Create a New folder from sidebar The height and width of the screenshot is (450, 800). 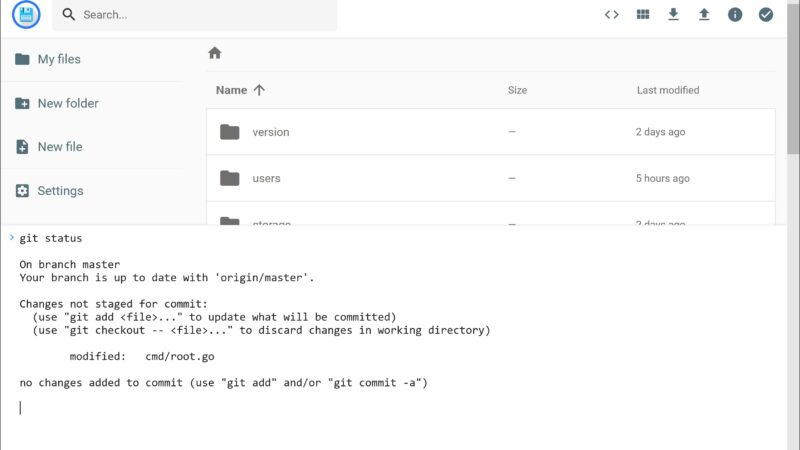click(x=57, y=103)
